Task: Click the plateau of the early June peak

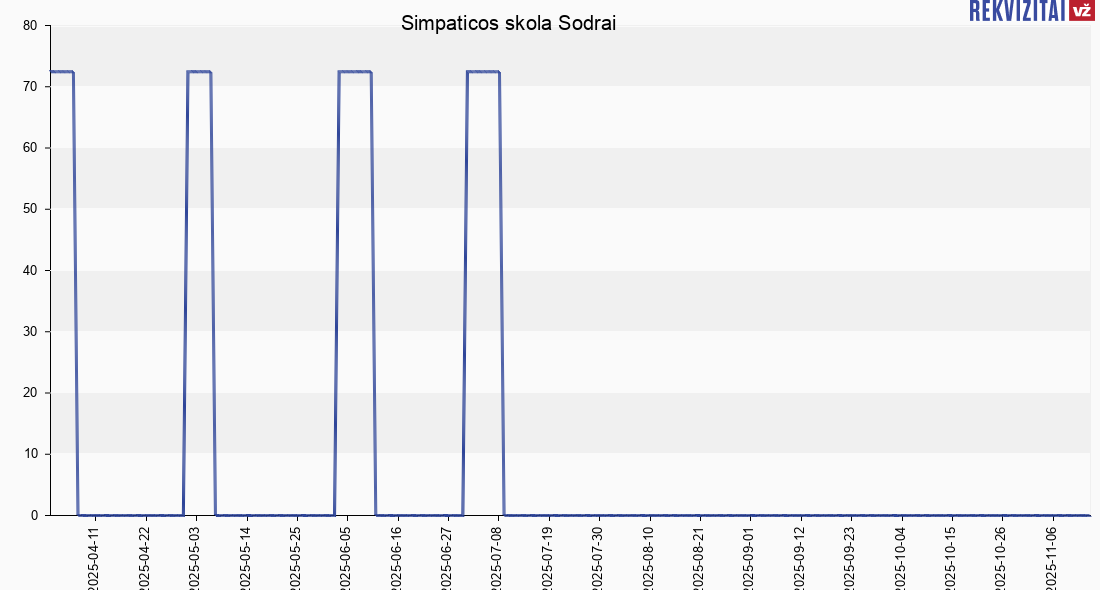Action: click(x=355, y=72)
